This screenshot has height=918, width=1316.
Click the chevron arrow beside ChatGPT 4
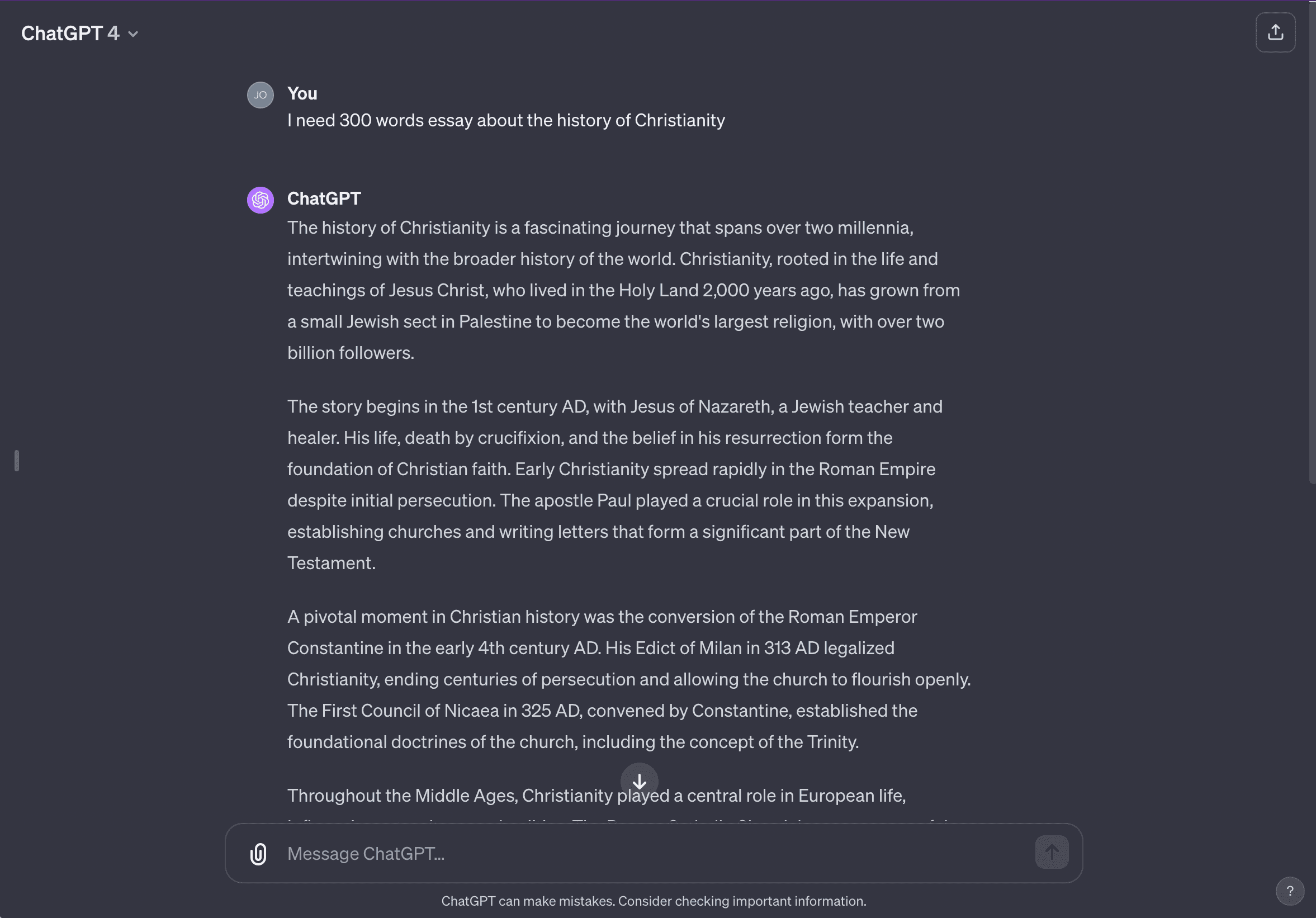(x=133, y=34)
